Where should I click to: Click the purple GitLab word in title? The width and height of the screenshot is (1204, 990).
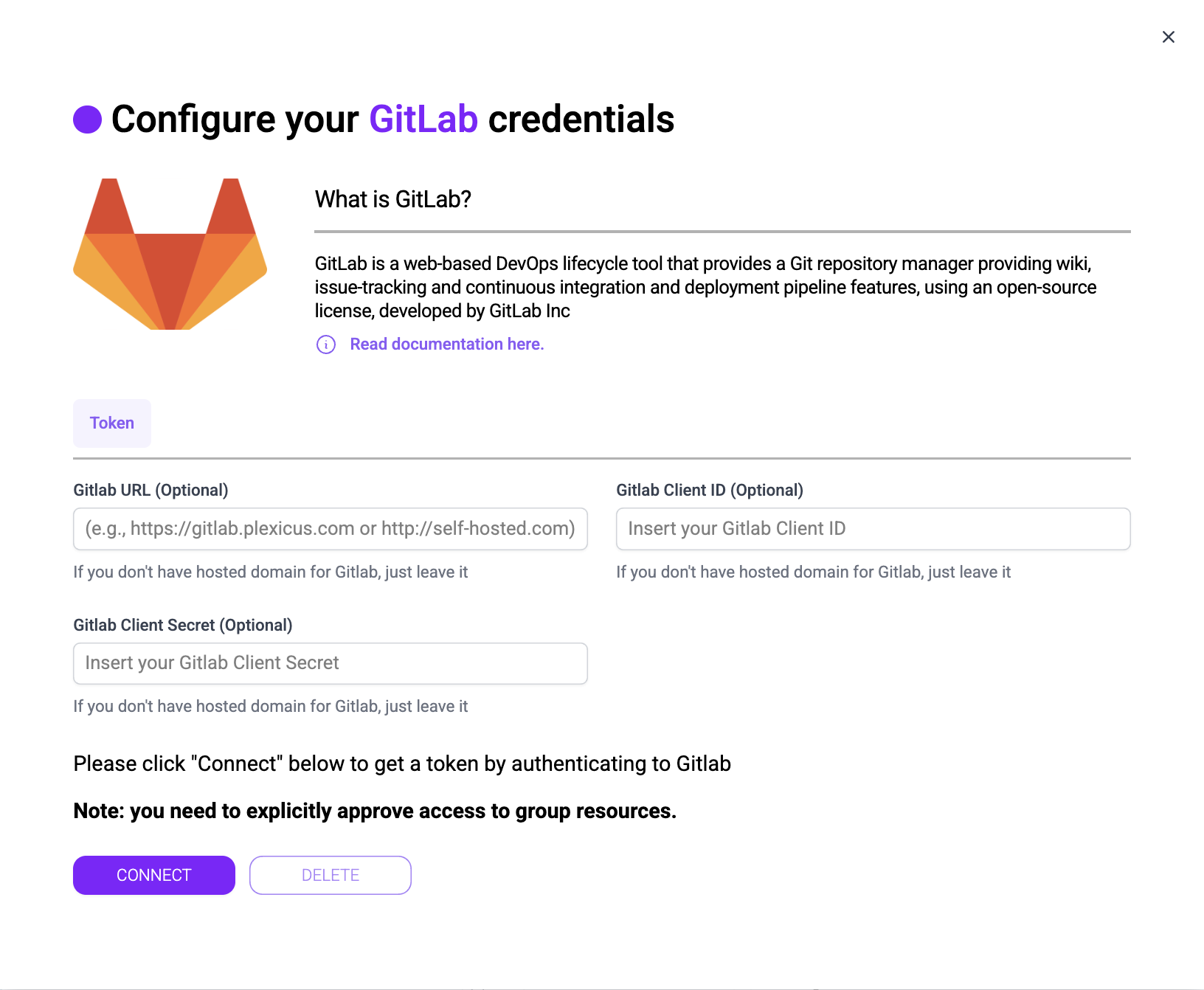pyautogui.click(x=423, y=118)
